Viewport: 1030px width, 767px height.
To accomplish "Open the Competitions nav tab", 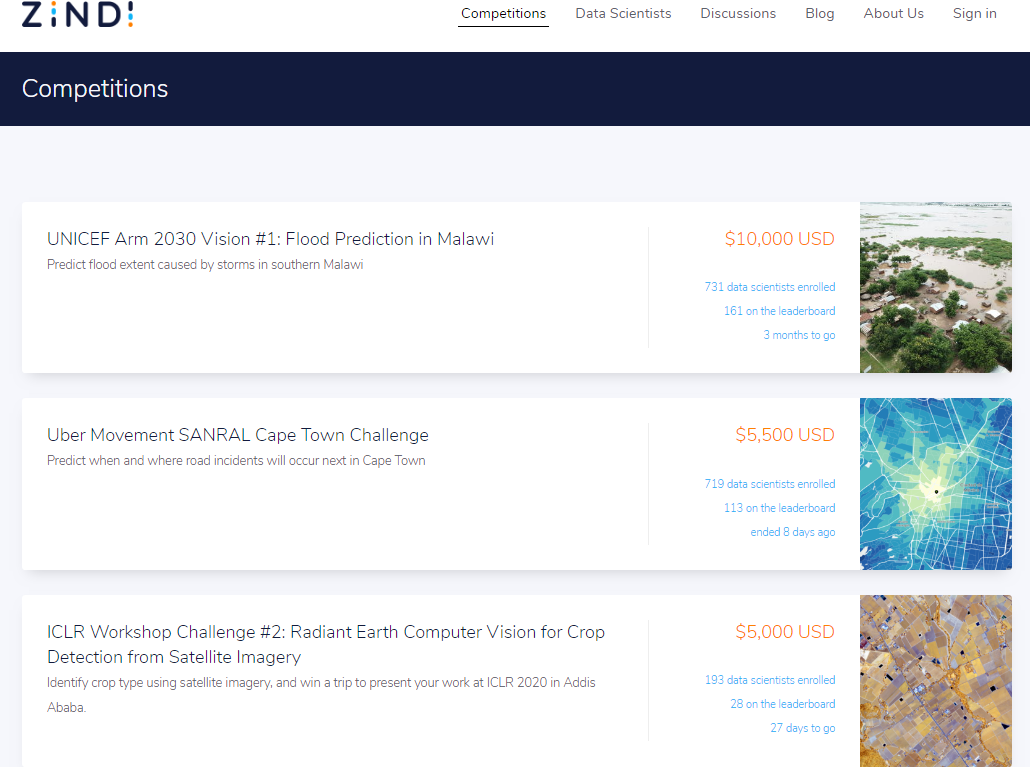I will click(503, 14).
